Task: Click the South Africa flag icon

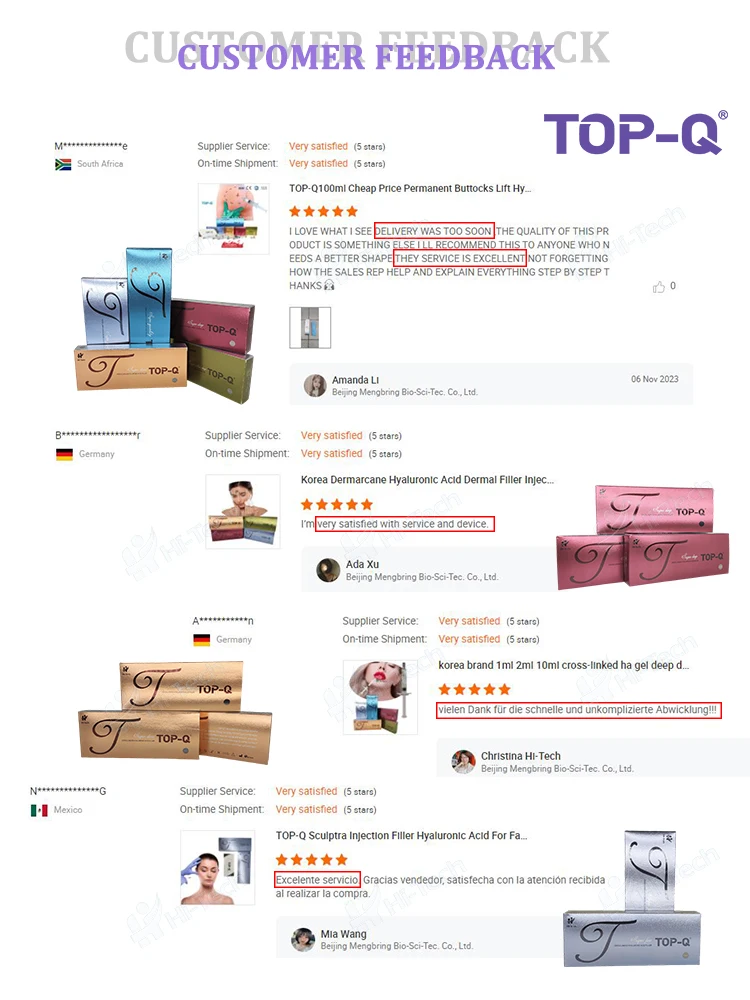Action: 63,164
